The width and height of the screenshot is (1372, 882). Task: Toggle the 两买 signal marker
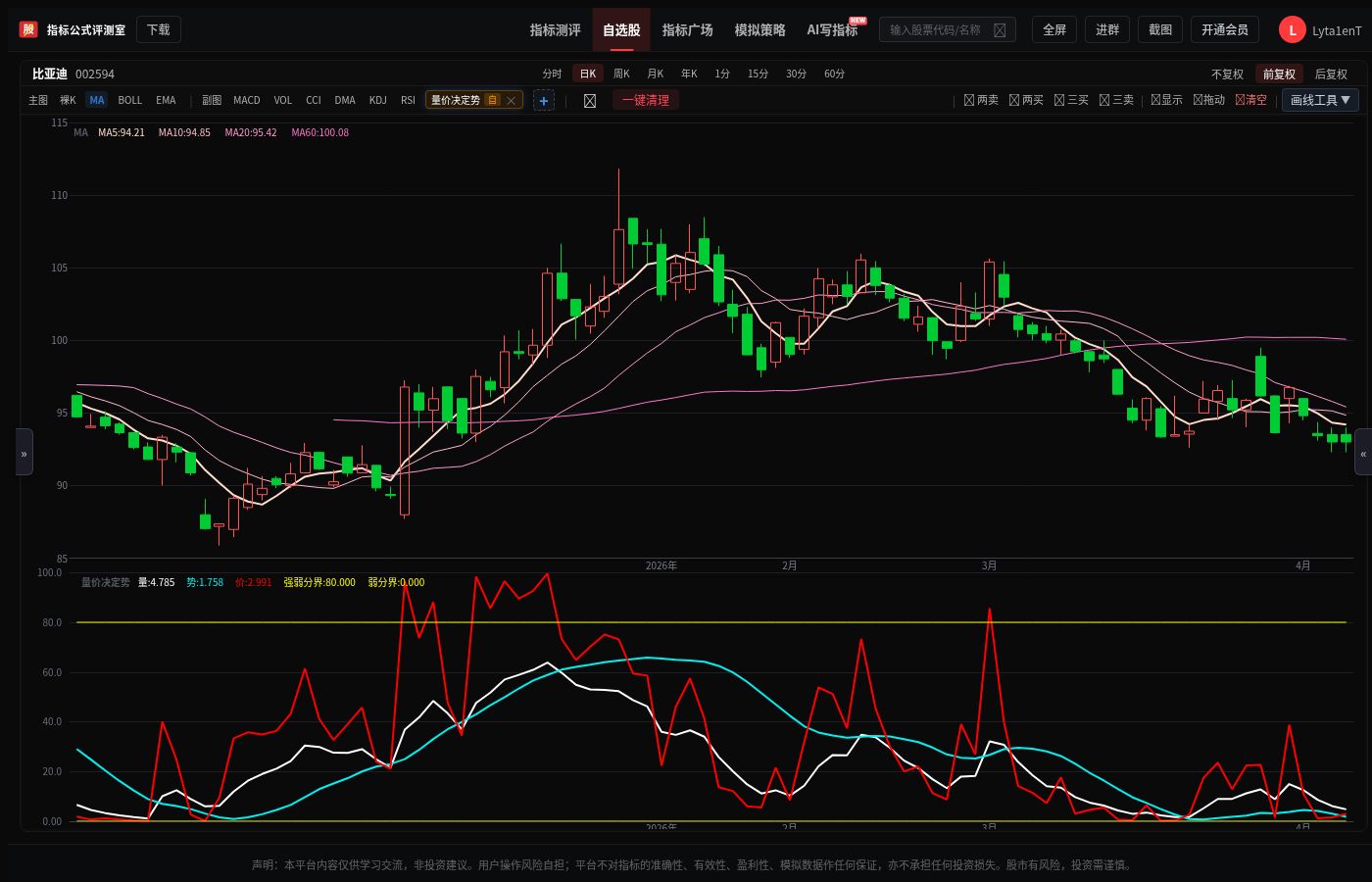point(1026,100)
